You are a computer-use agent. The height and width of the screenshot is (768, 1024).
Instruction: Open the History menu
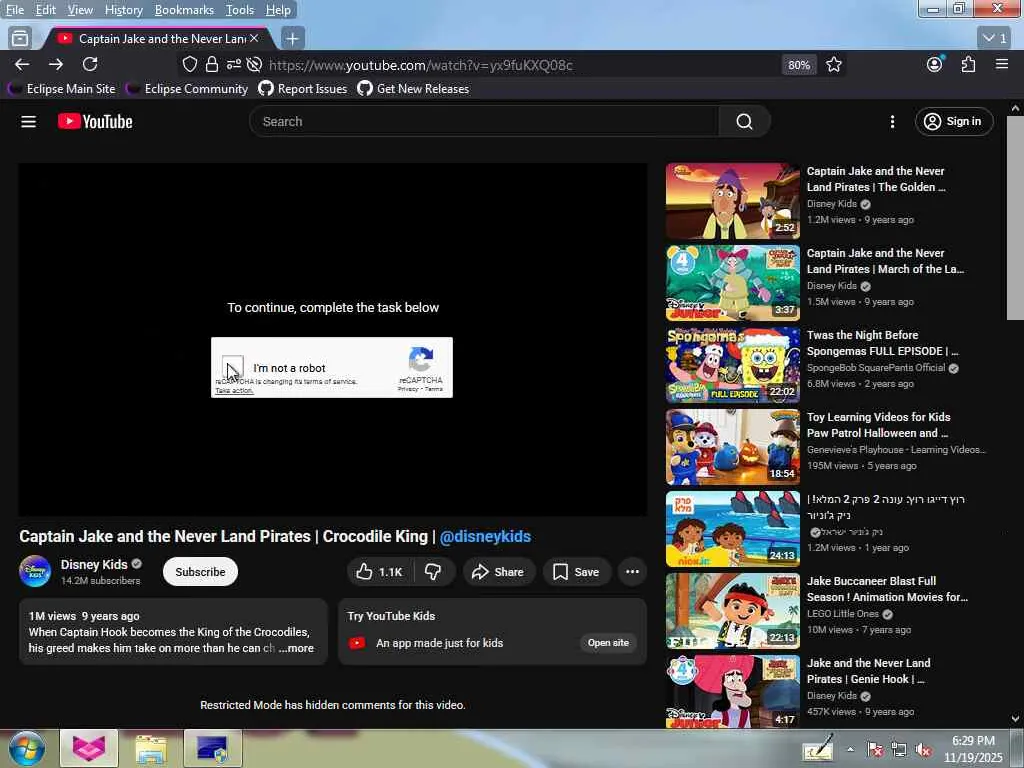(123, 10)
